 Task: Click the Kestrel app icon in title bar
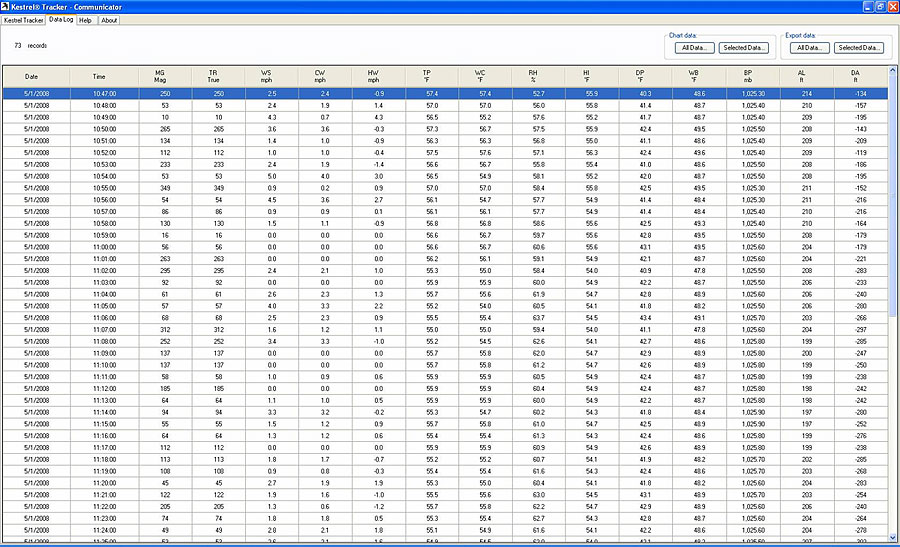[x=5, y=7]
